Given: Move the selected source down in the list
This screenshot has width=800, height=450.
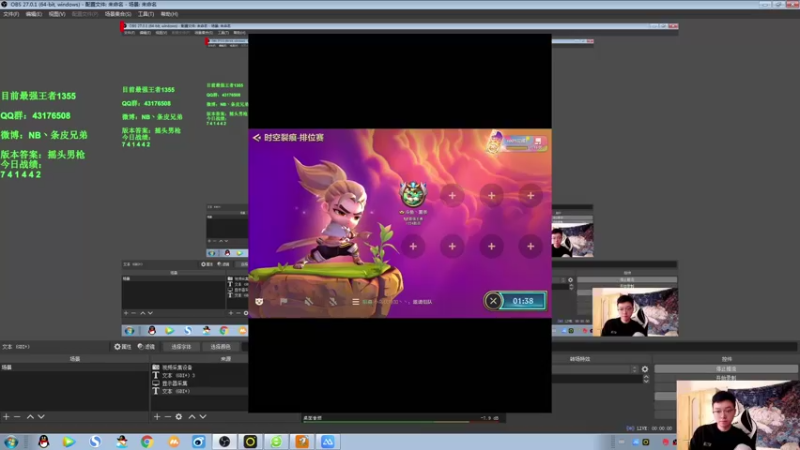Looking at the screenshot, I should click(x=203, y=417).
